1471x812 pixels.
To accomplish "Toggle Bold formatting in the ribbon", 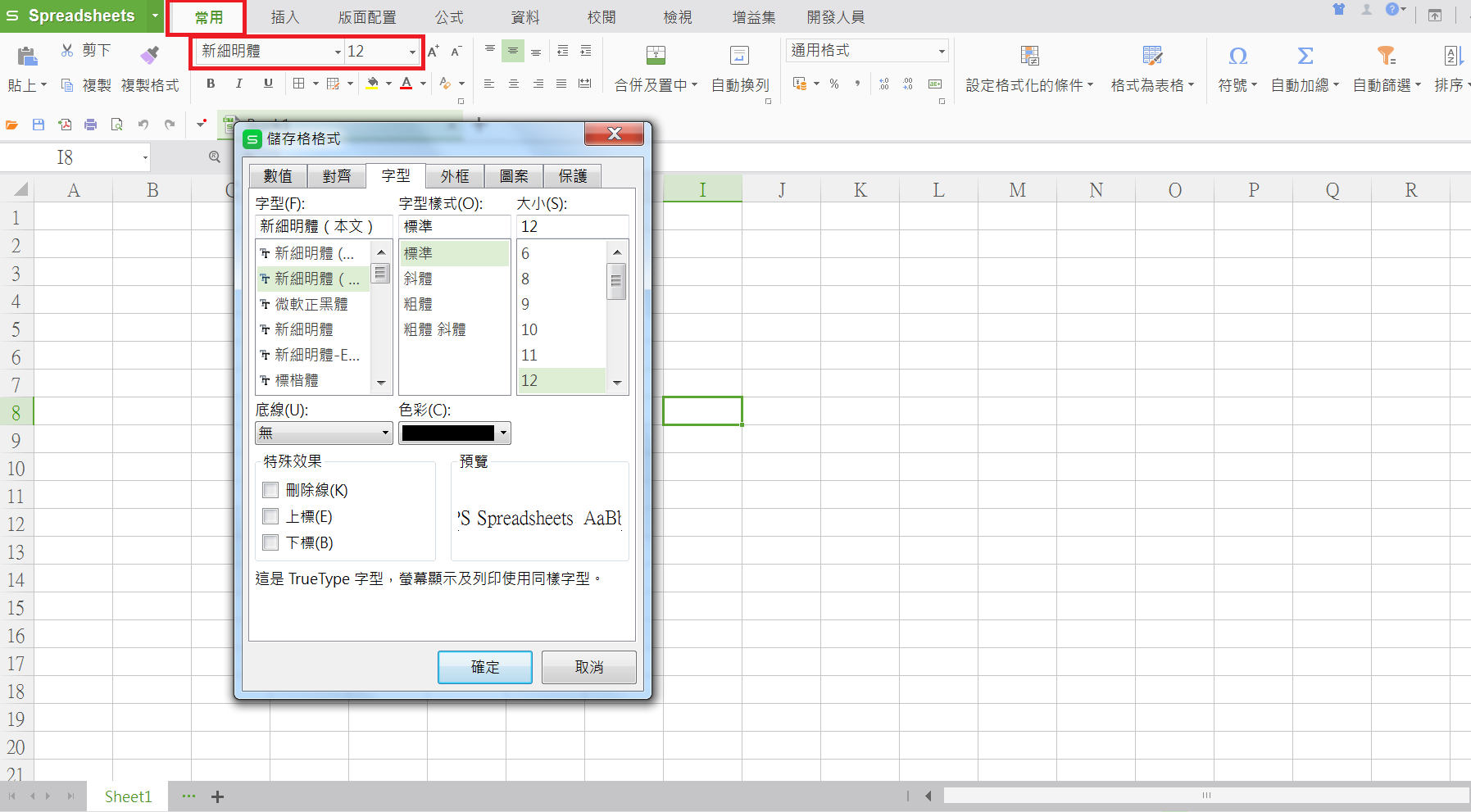I will [x=211, y=84].
